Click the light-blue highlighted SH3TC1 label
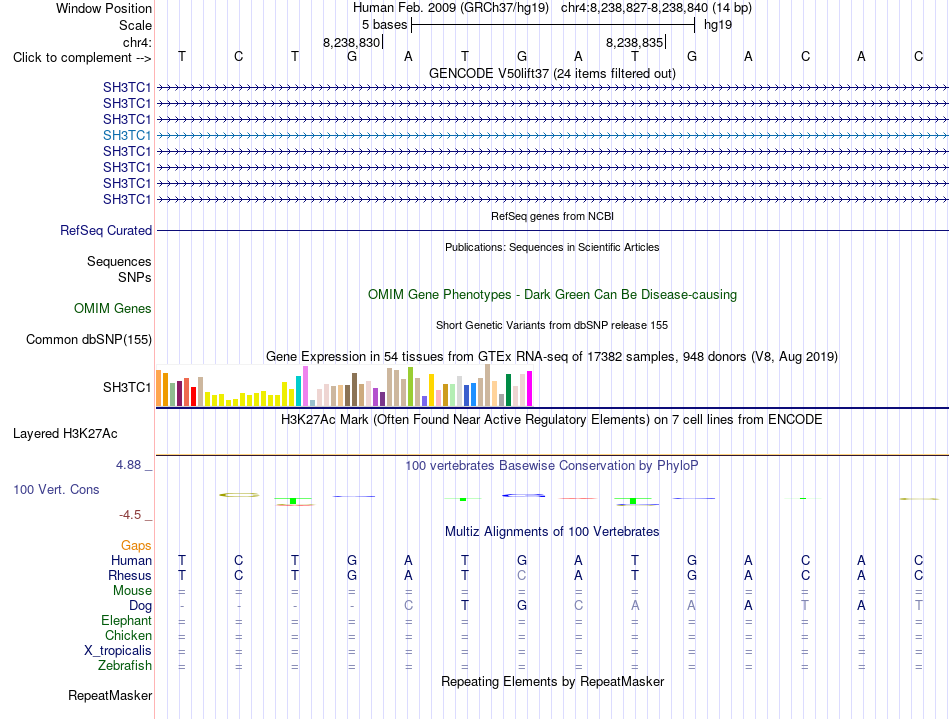Image resolution: width=950 pixels, height=719 pixels. 127,135
